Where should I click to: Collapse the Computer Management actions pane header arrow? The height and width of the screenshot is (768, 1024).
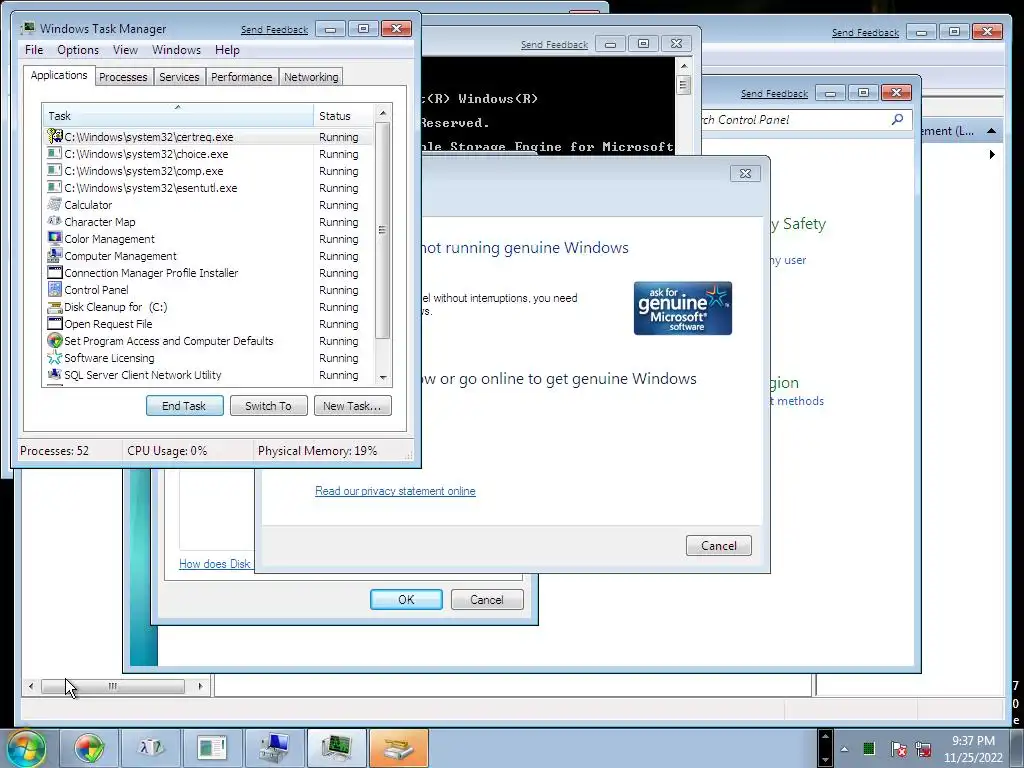pyautogui.click(x=991, y=131)
